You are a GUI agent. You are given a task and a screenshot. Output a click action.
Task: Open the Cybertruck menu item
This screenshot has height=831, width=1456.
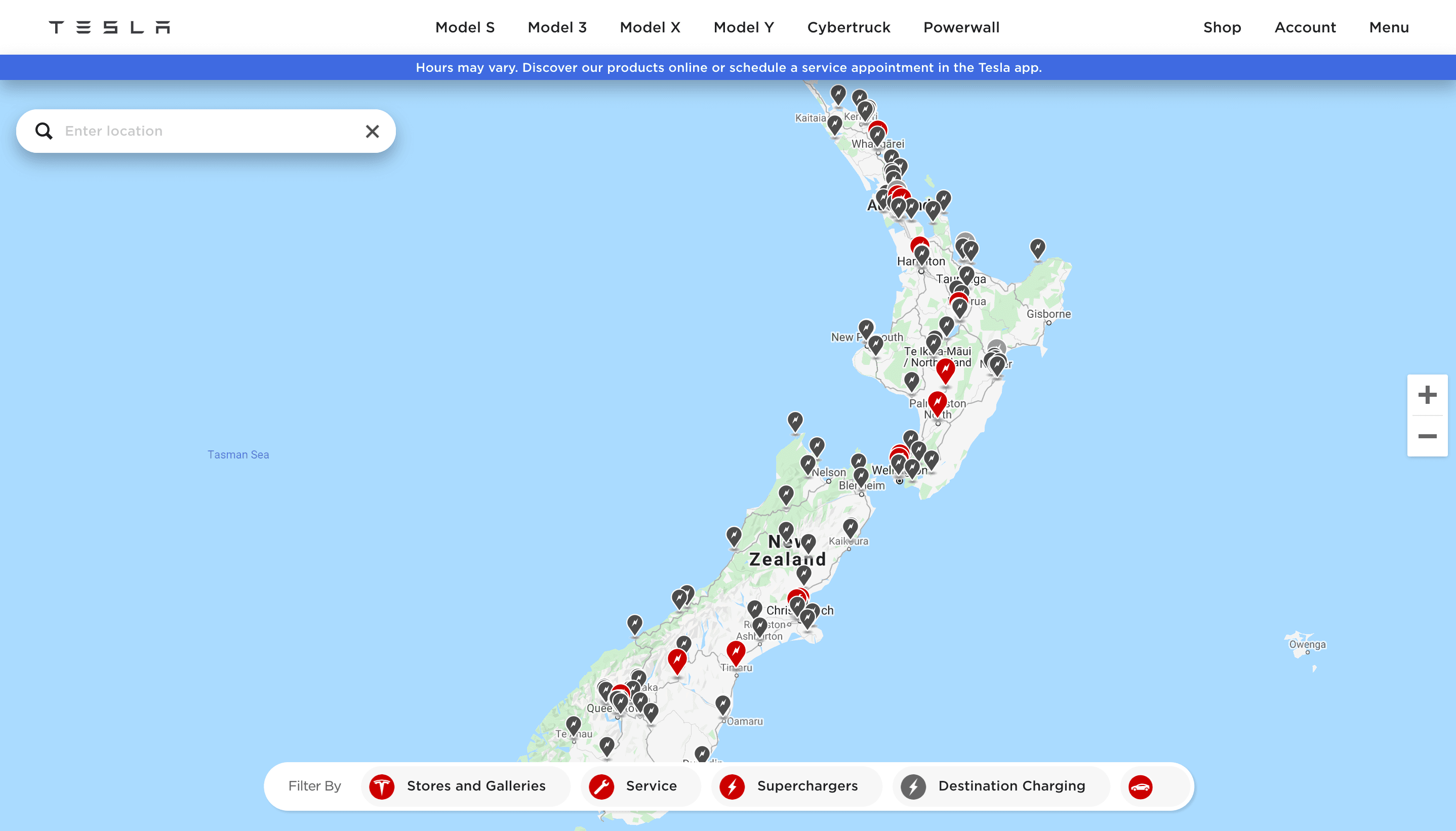848,27
